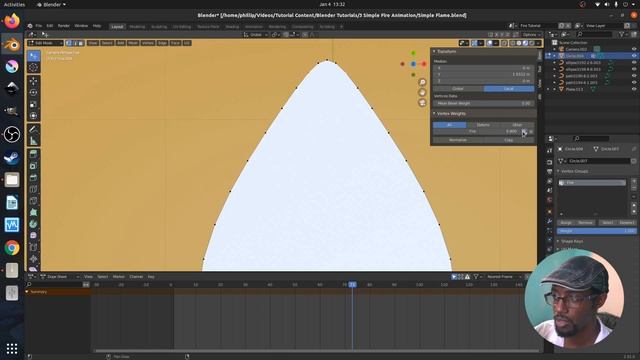Switch to the Sculpting workspace tab
640x360 pixels.
[x=159, y=27]
